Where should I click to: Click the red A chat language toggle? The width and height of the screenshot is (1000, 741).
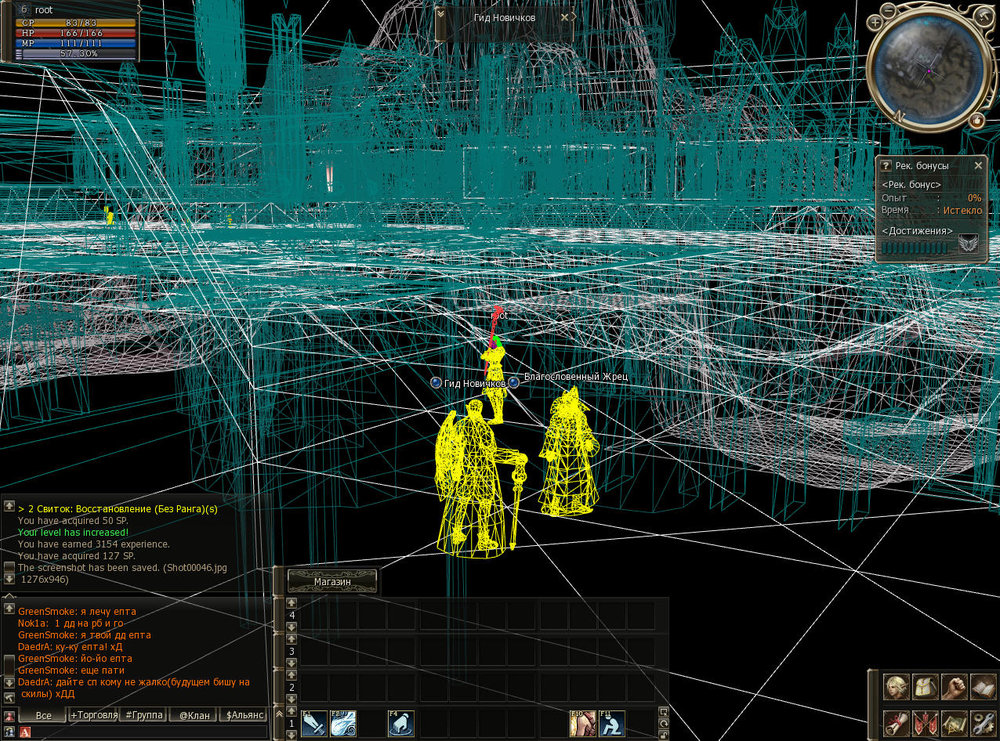coord(24,732)
